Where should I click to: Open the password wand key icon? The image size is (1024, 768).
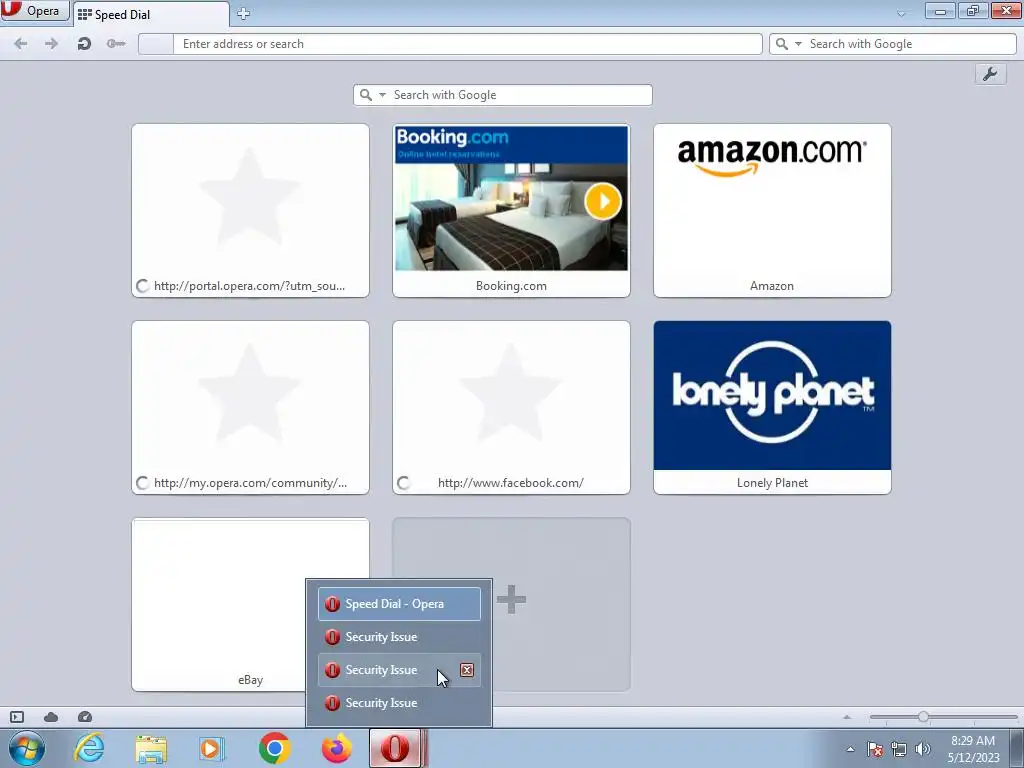pos(116,44)
